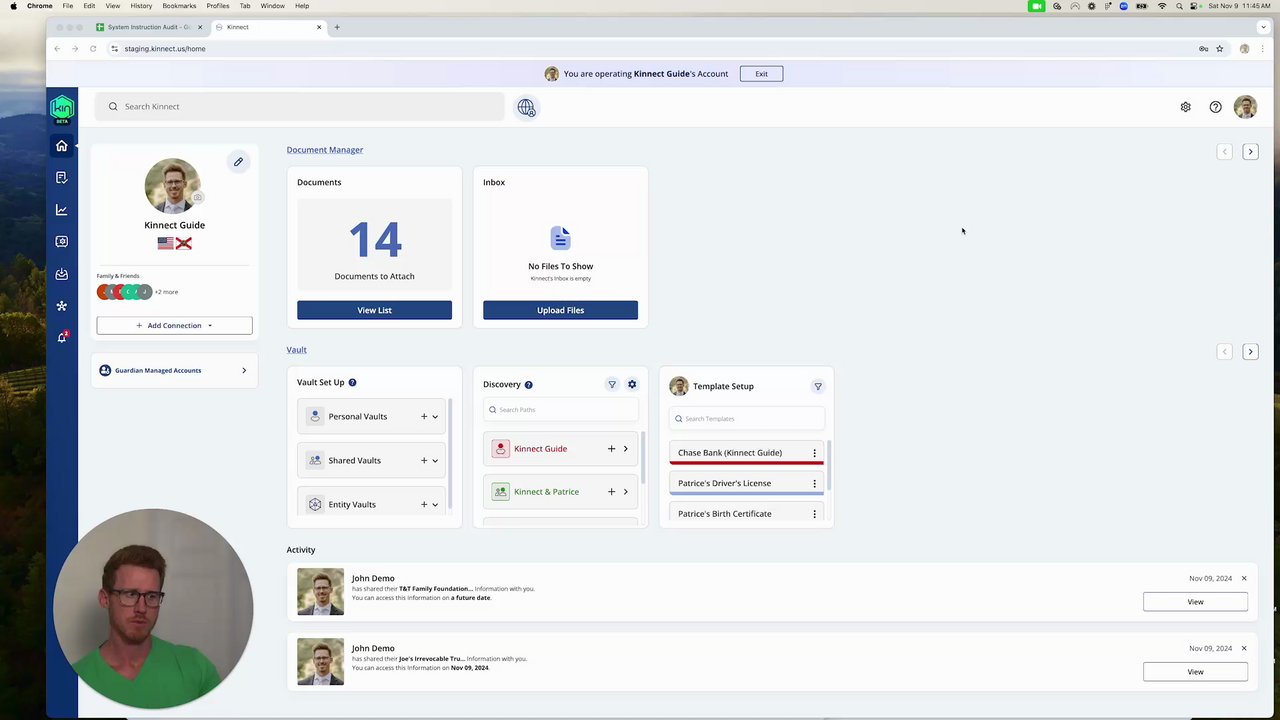Open Spotlight search in the menu bar

(1177, 6)
